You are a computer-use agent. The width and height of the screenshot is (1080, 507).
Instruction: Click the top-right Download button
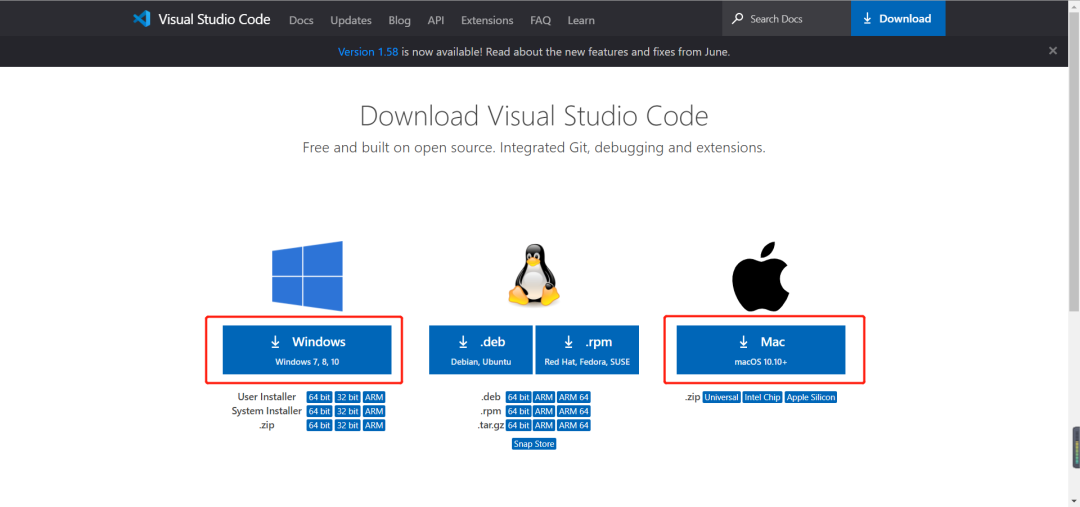(898, 19)
